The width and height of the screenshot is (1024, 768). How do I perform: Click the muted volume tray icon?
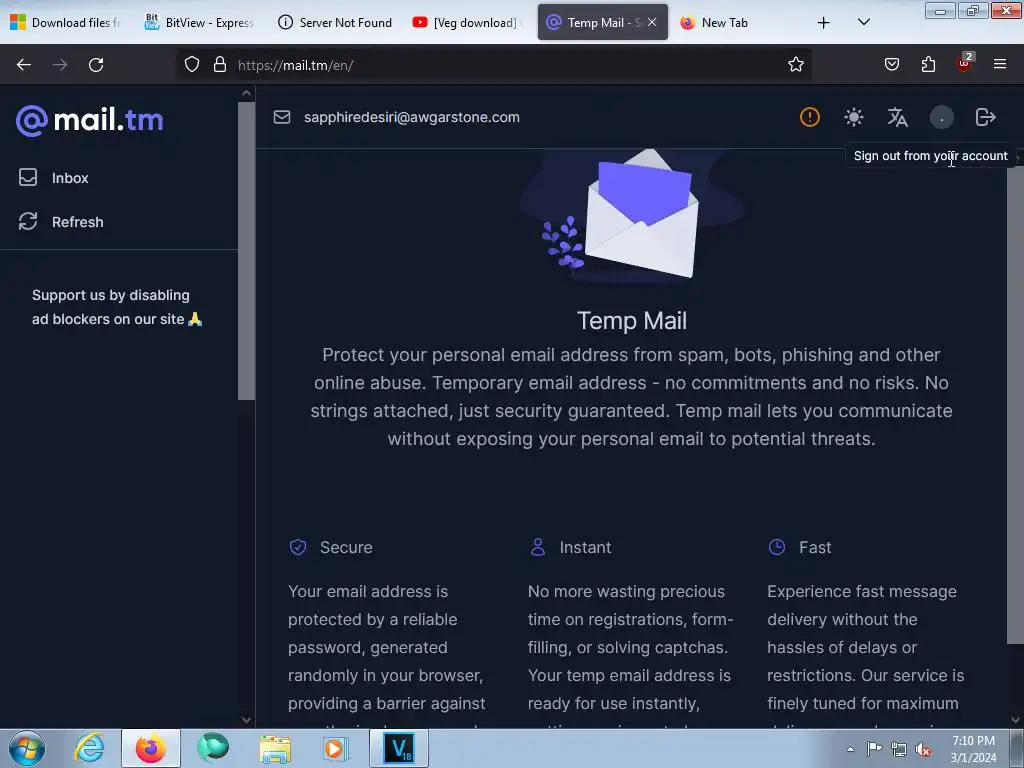923,749
